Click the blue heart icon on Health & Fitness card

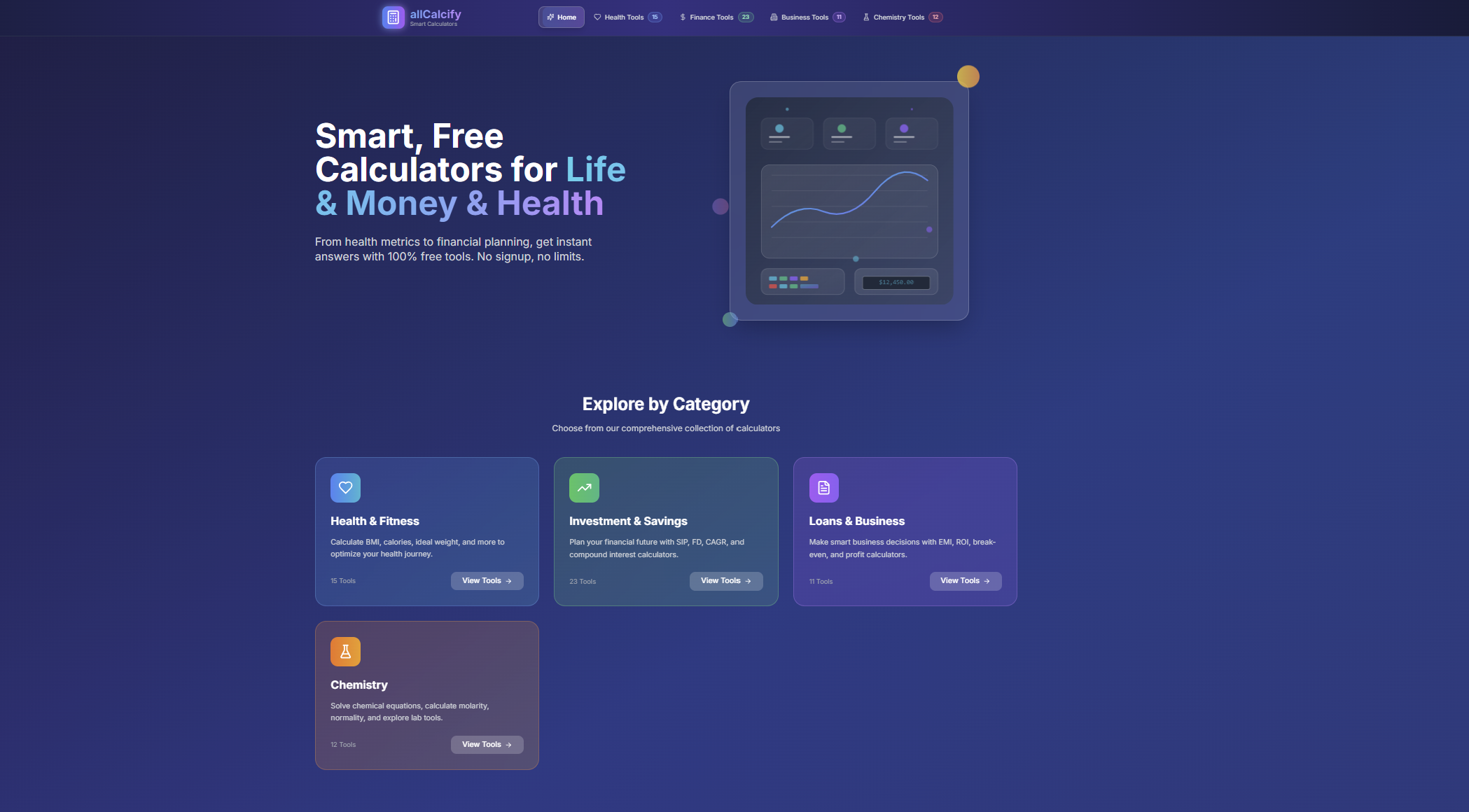coord(345,488)
